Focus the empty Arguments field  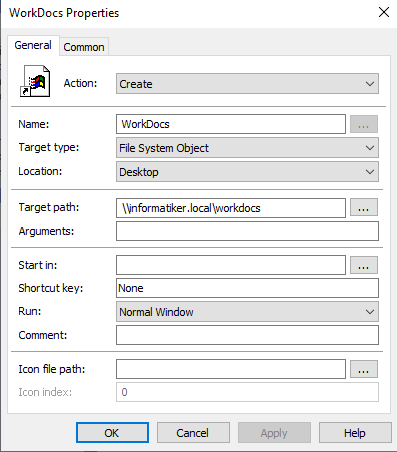point(247,231)
